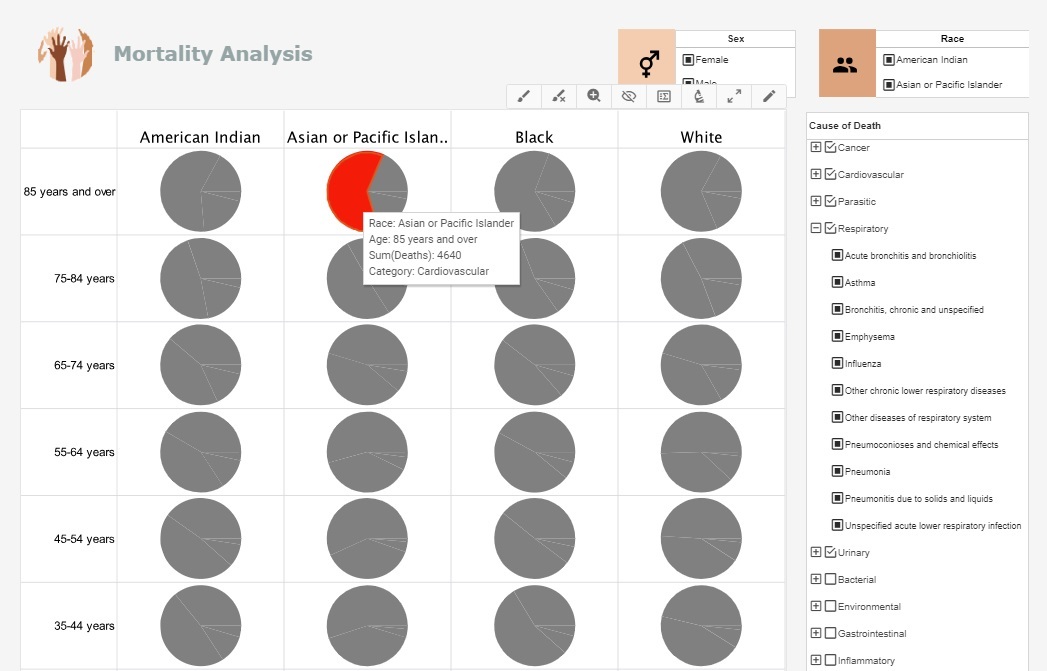The width and height of the screenshot is (1047, 671).
Task: Click the people icon beside Race
Action: click(x=845, y=65)
